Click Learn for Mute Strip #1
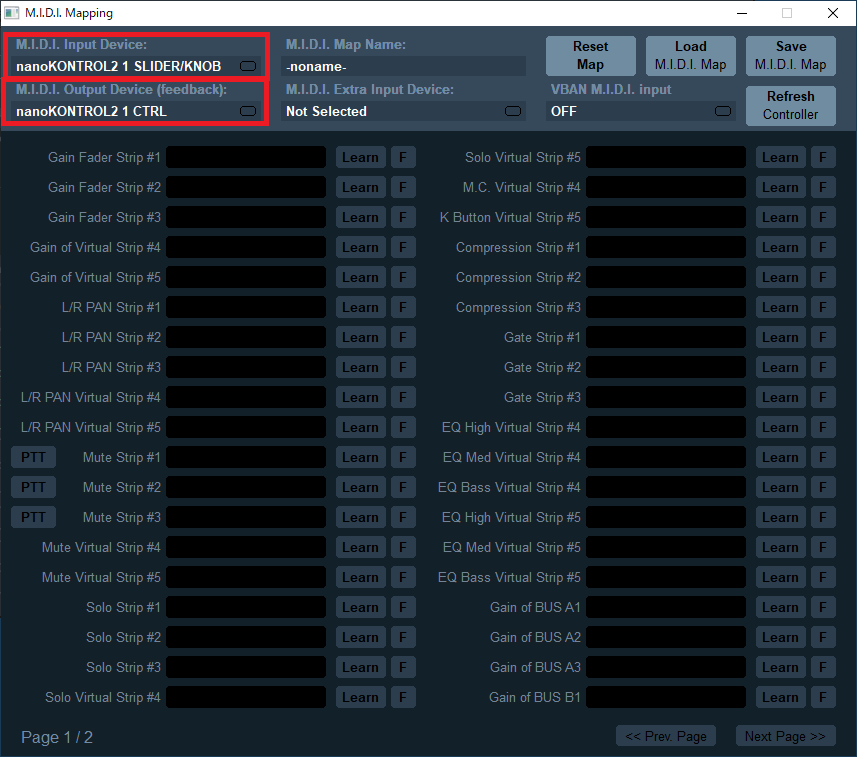Viewport: 857px width, 757px height. pyautogui.click(x=360, y=457)
